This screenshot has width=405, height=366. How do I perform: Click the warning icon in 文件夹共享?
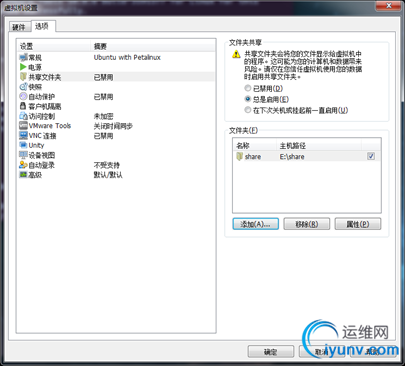tap(236, 54)
